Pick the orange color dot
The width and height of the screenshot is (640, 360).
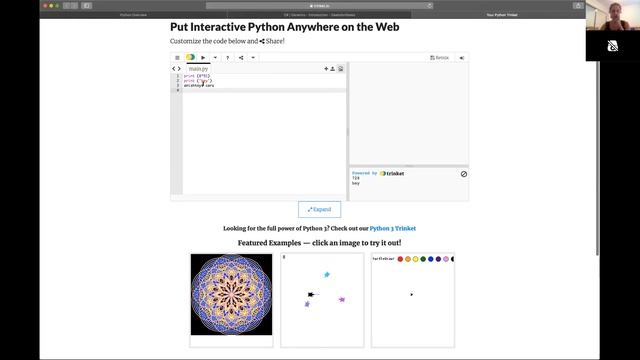coord(408,259)
